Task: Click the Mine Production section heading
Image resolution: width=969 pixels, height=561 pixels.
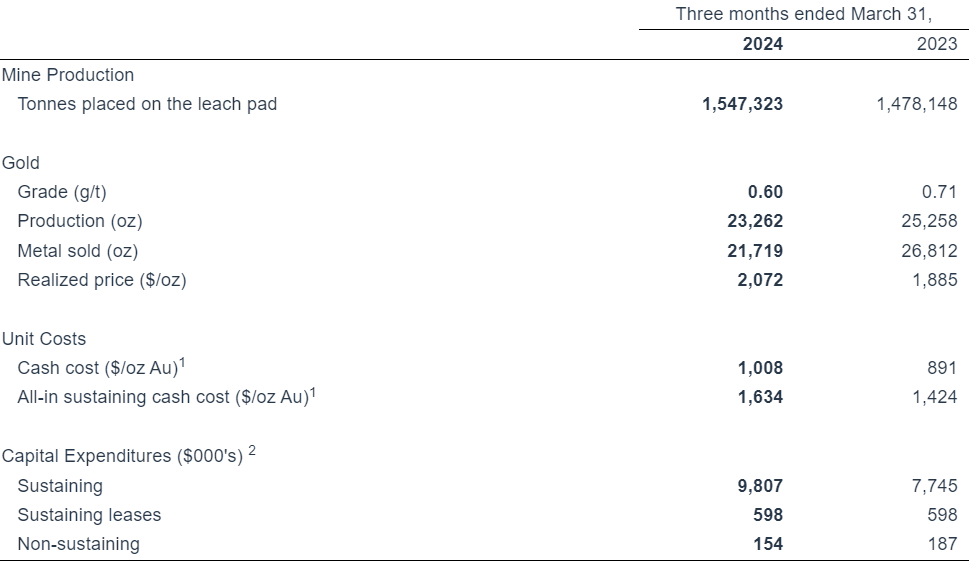Action: pos(68,75)
